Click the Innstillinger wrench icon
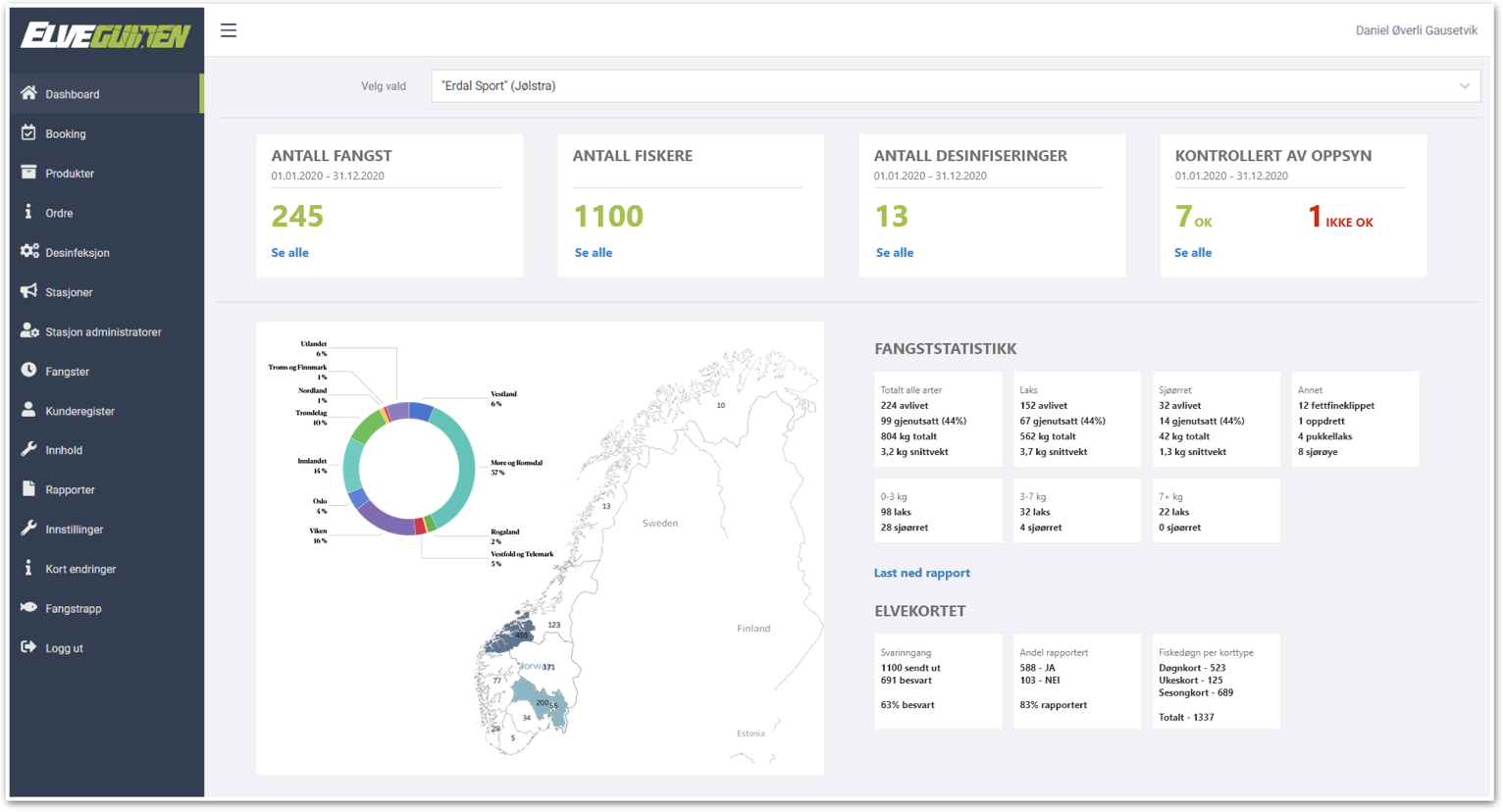1503x812 pixels. pos(28,529)
